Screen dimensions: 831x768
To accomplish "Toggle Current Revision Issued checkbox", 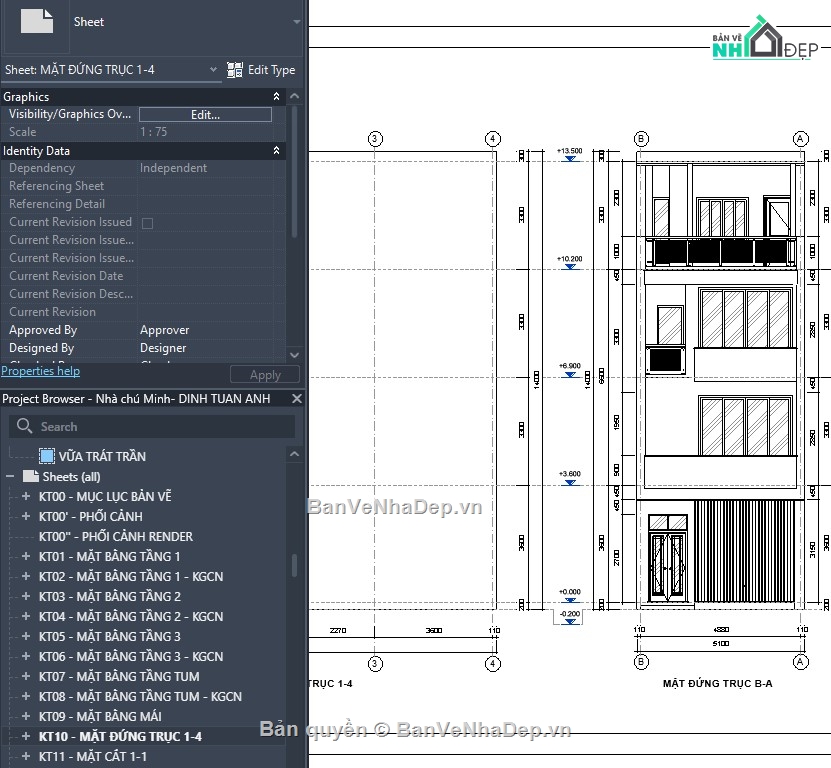I will (x=147, y=223).
